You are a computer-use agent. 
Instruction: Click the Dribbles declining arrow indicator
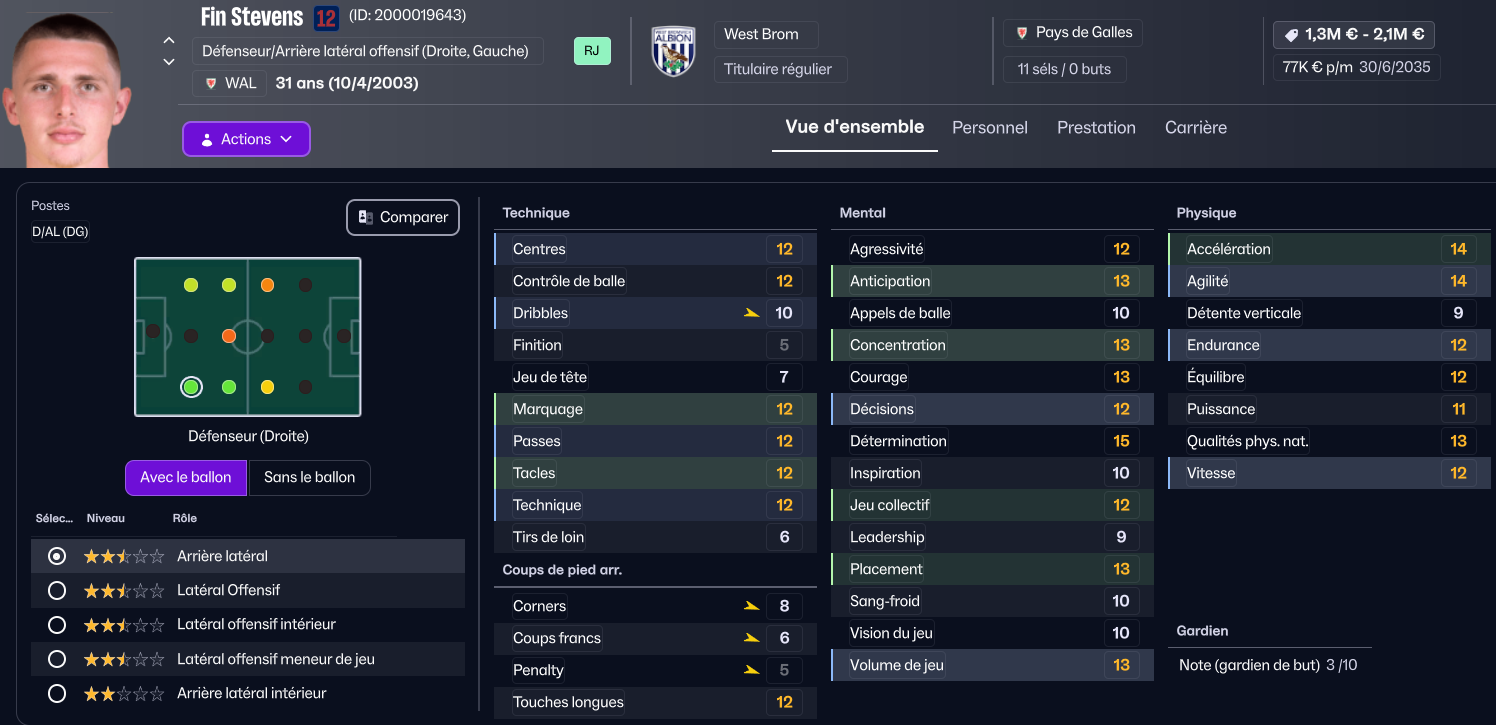click(751, 313)
